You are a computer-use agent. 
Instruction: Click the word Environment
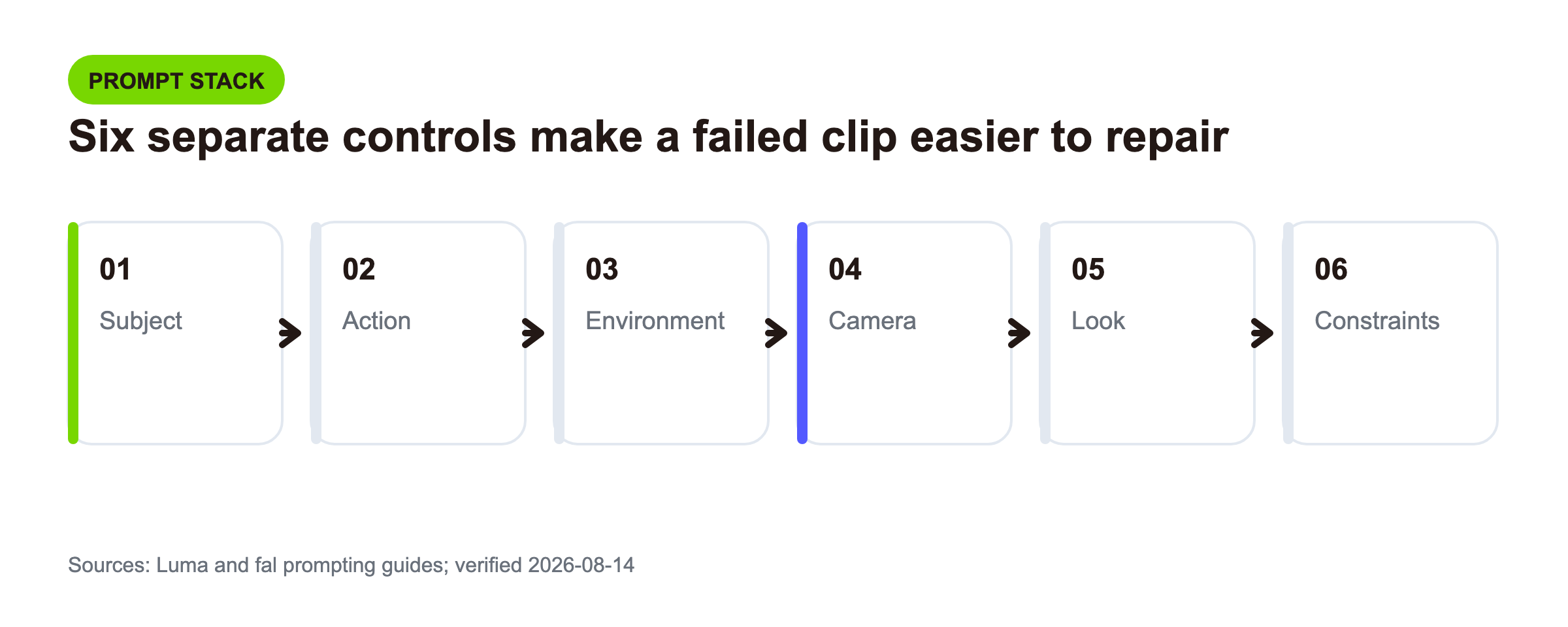point(655,321)
